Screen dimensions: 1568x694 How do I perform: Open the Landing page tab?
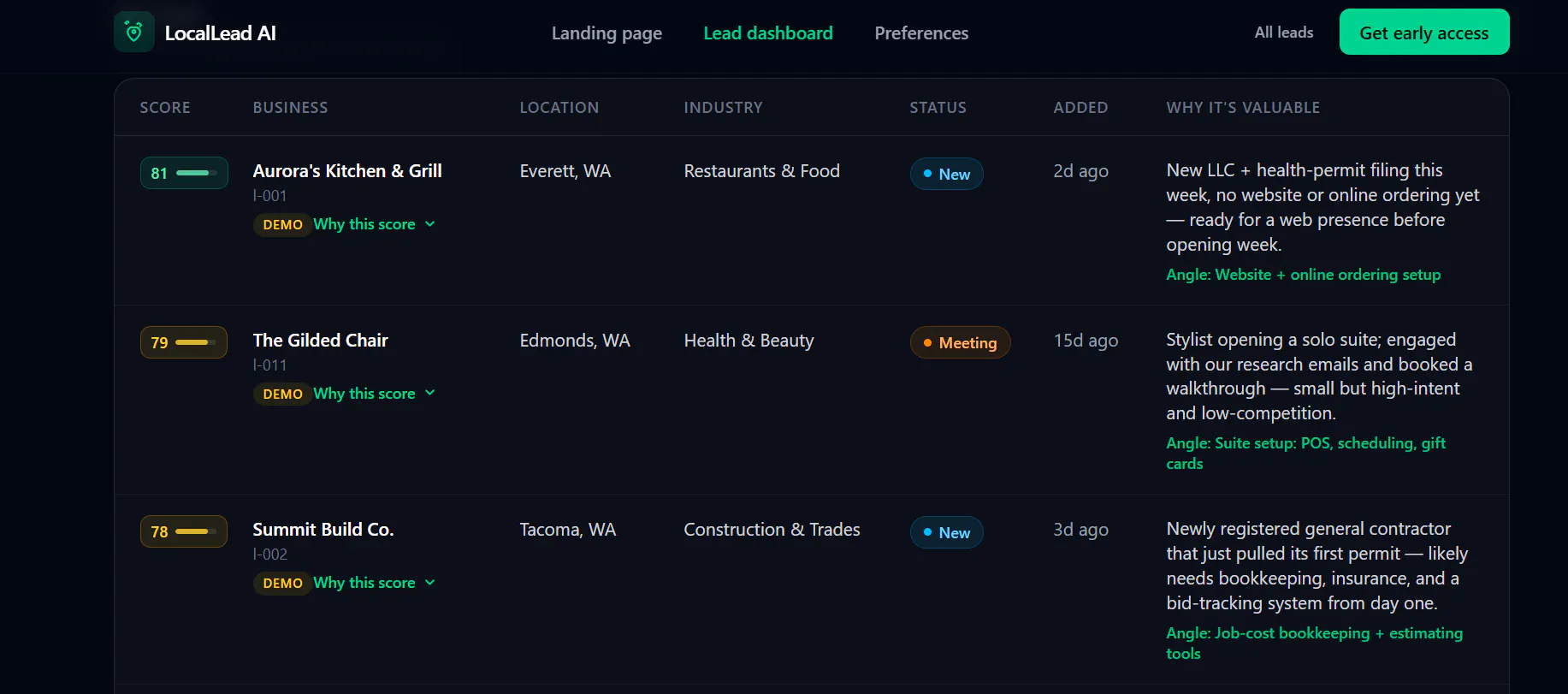click(x=606, y=33)
